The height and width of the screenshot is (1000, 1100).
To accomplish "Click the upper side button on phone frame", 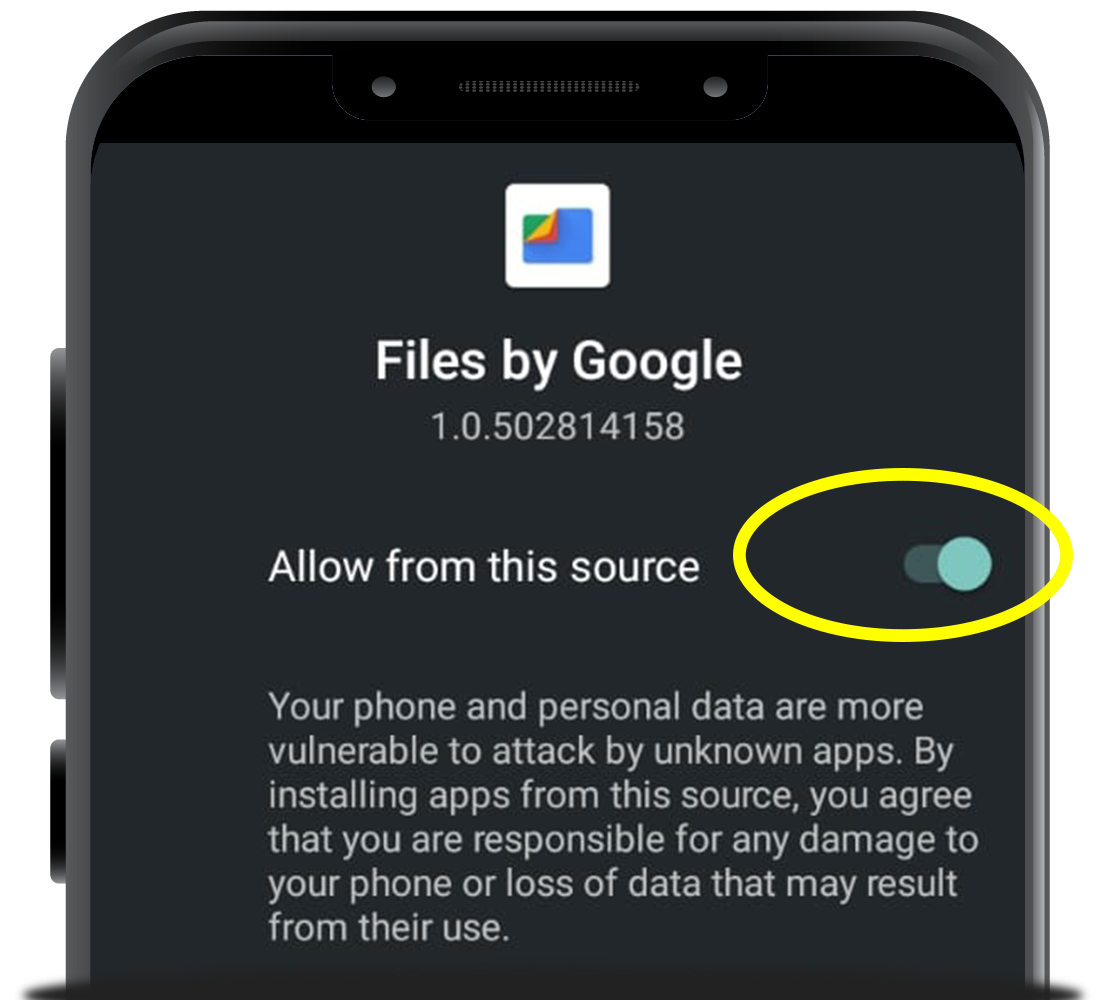I will pyautogui.click(x=58, y=523).
